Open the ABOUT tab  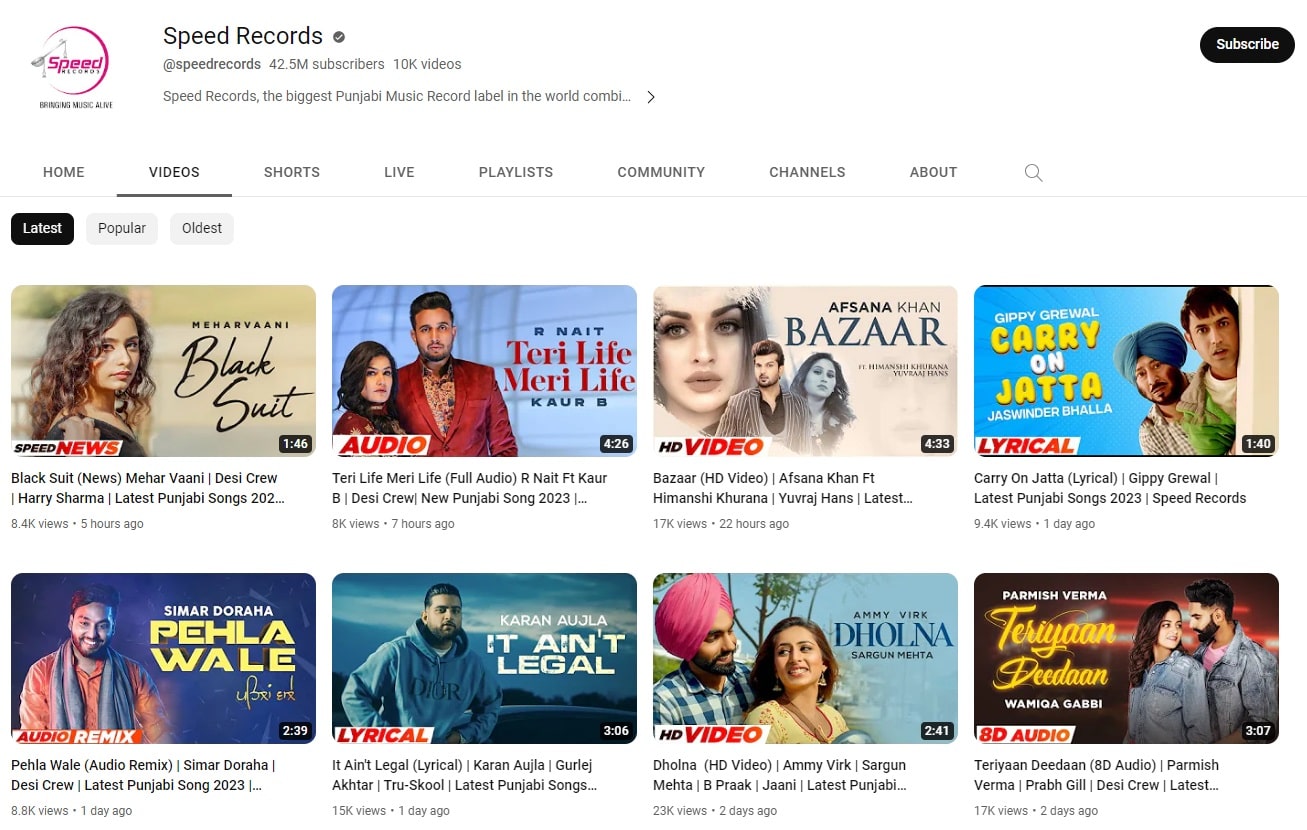click(x=933, y=172)
